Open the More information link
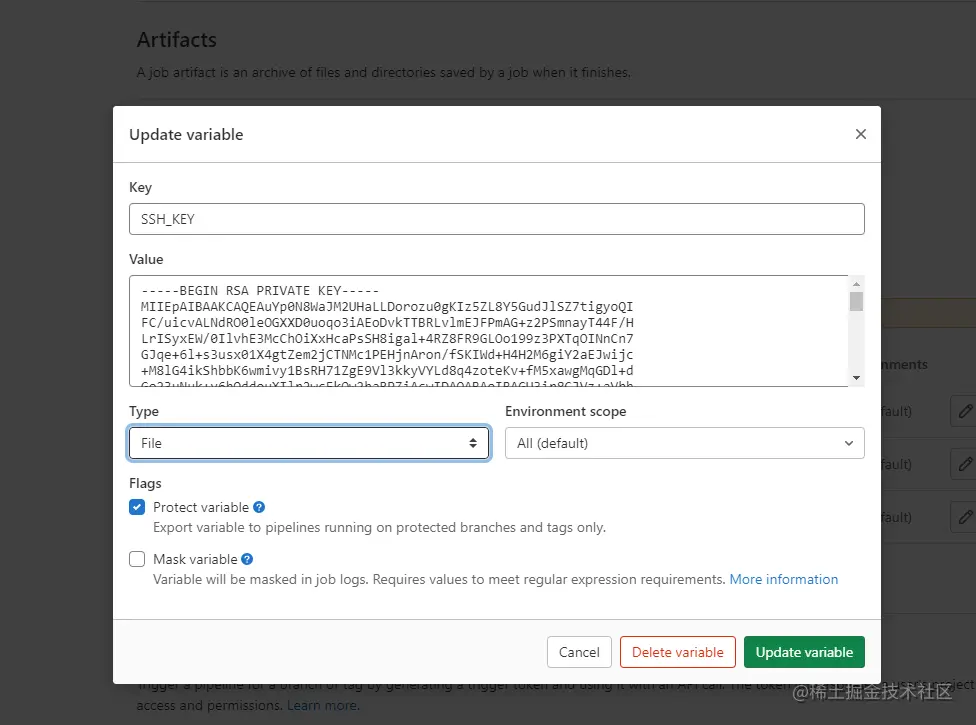The width and height of the screenshot is (976, 725). 784,579
